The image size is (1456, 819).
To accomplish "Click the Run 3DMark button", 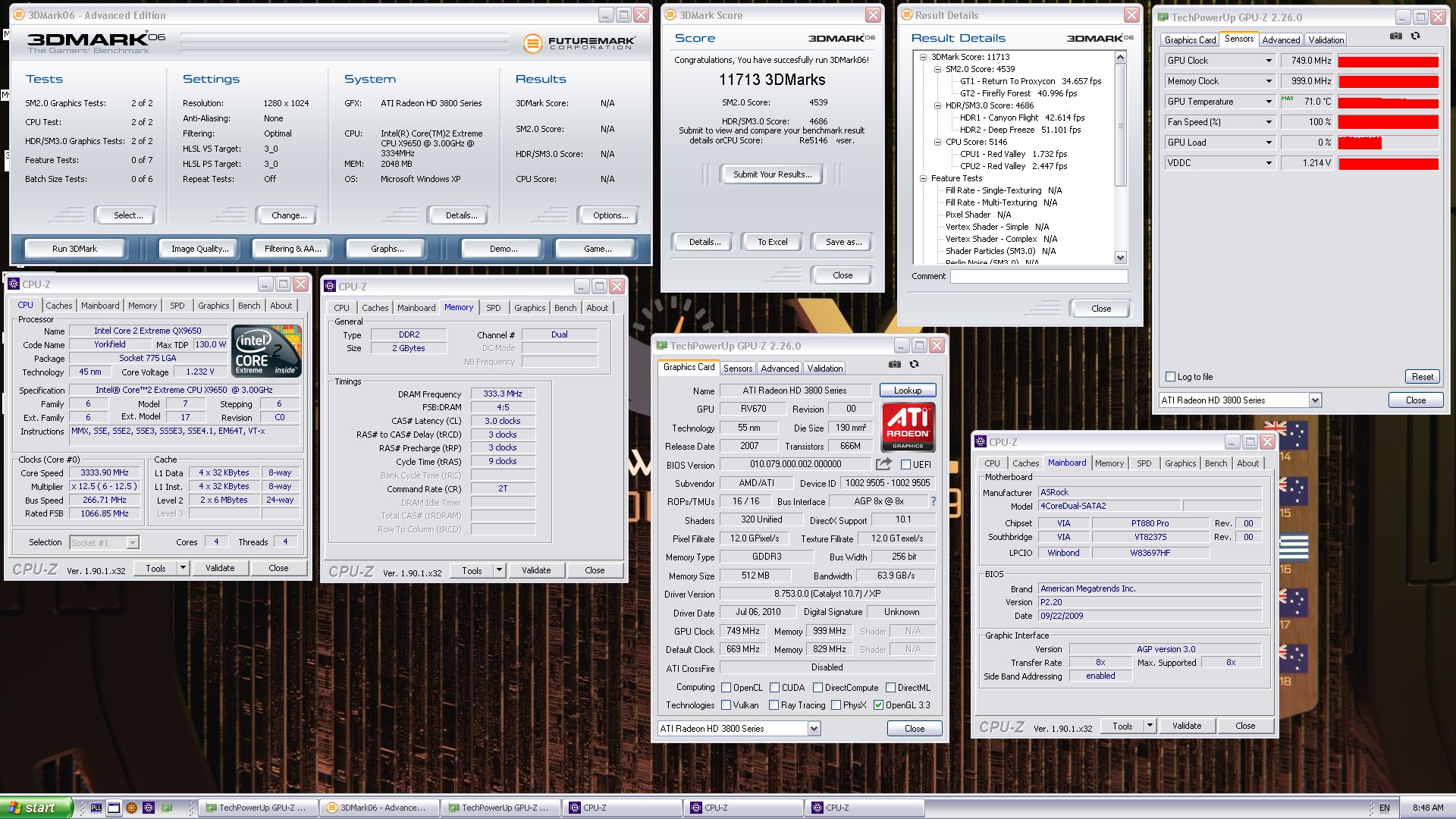I will point(74,249).
